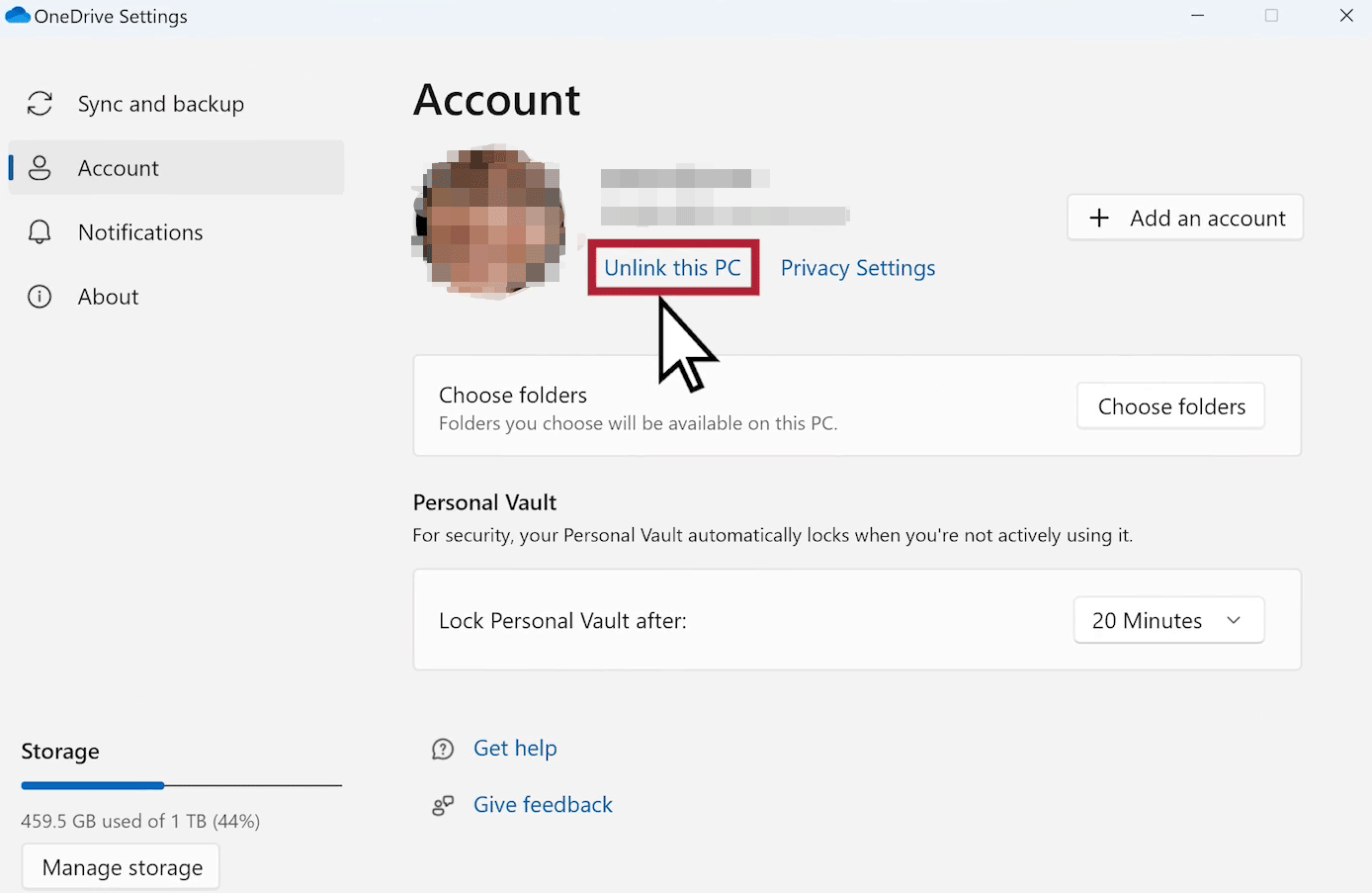Expand the 20 Minutes dropdown chevron
This screenshot has height=893, width=1372.
tap(1234, 621)
